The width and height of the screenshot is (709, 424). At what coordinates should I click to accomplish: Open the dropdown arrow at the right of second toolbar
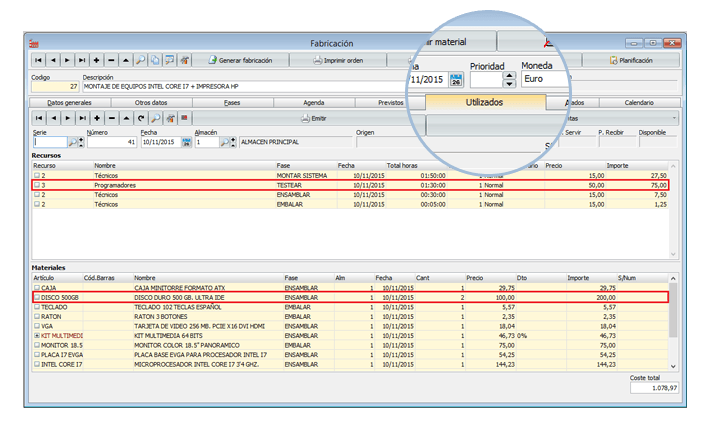coord(674,118)
